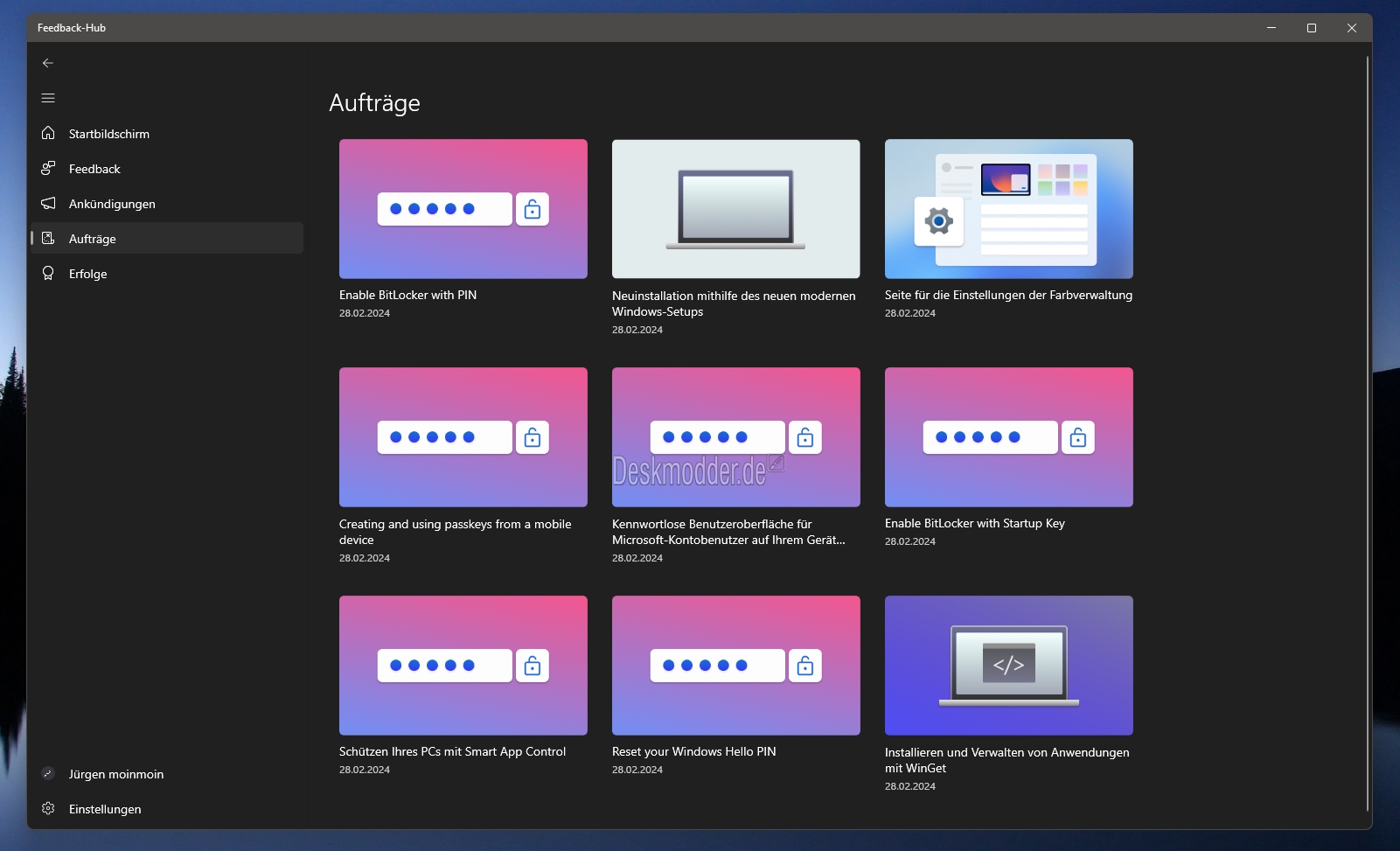Open the Erfolge page
Screen dimensions: 1400x851
167,273
